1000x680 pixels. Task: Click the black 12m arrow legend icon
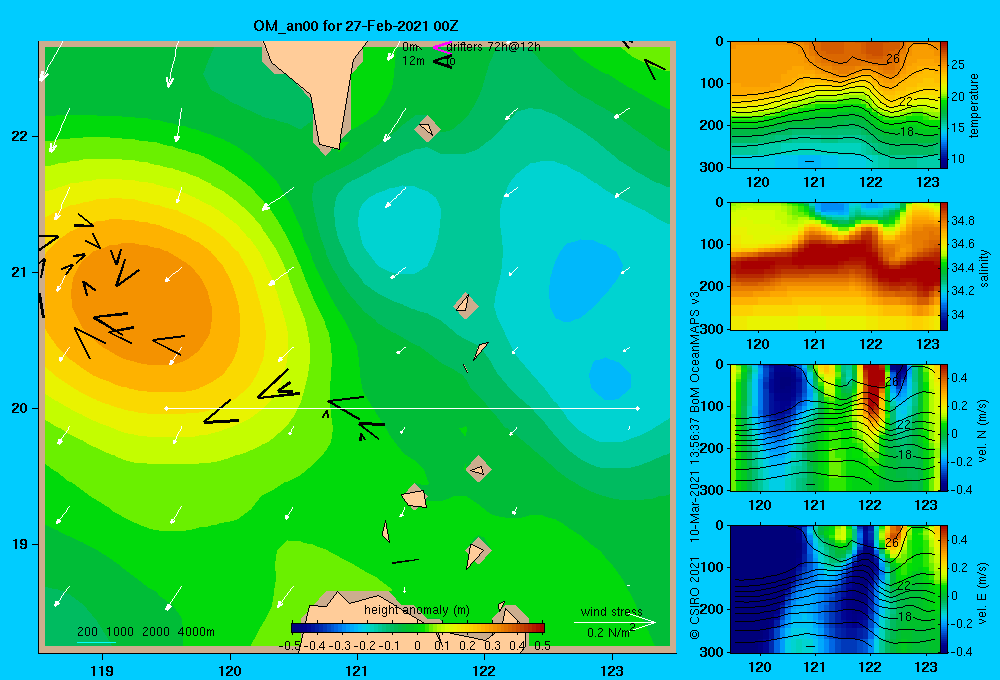[x=443, y=61]
